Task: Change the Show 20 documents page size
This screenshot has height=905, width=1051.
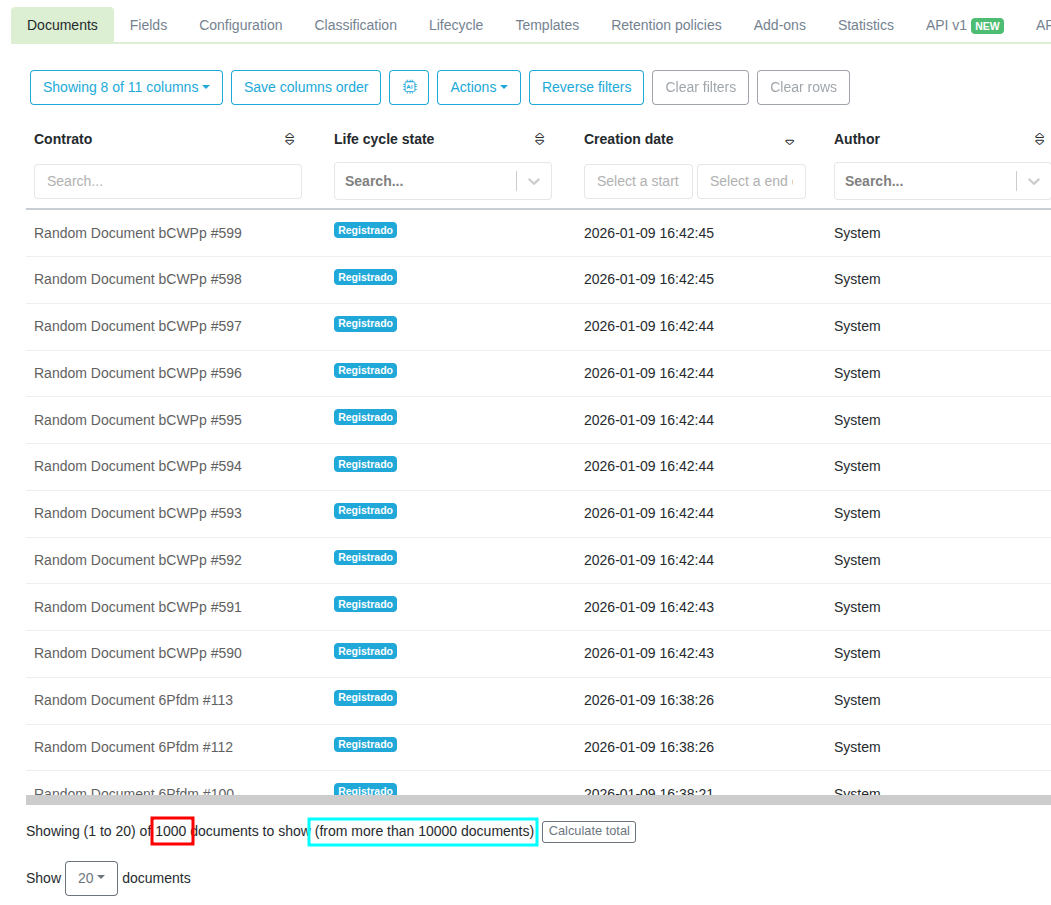Action: pyautogui.click(x=91, y=878)
